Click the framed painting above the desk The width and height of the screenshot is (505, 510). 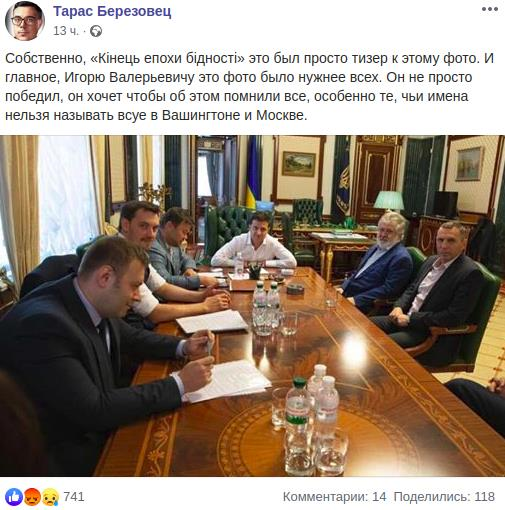(298, 164)
